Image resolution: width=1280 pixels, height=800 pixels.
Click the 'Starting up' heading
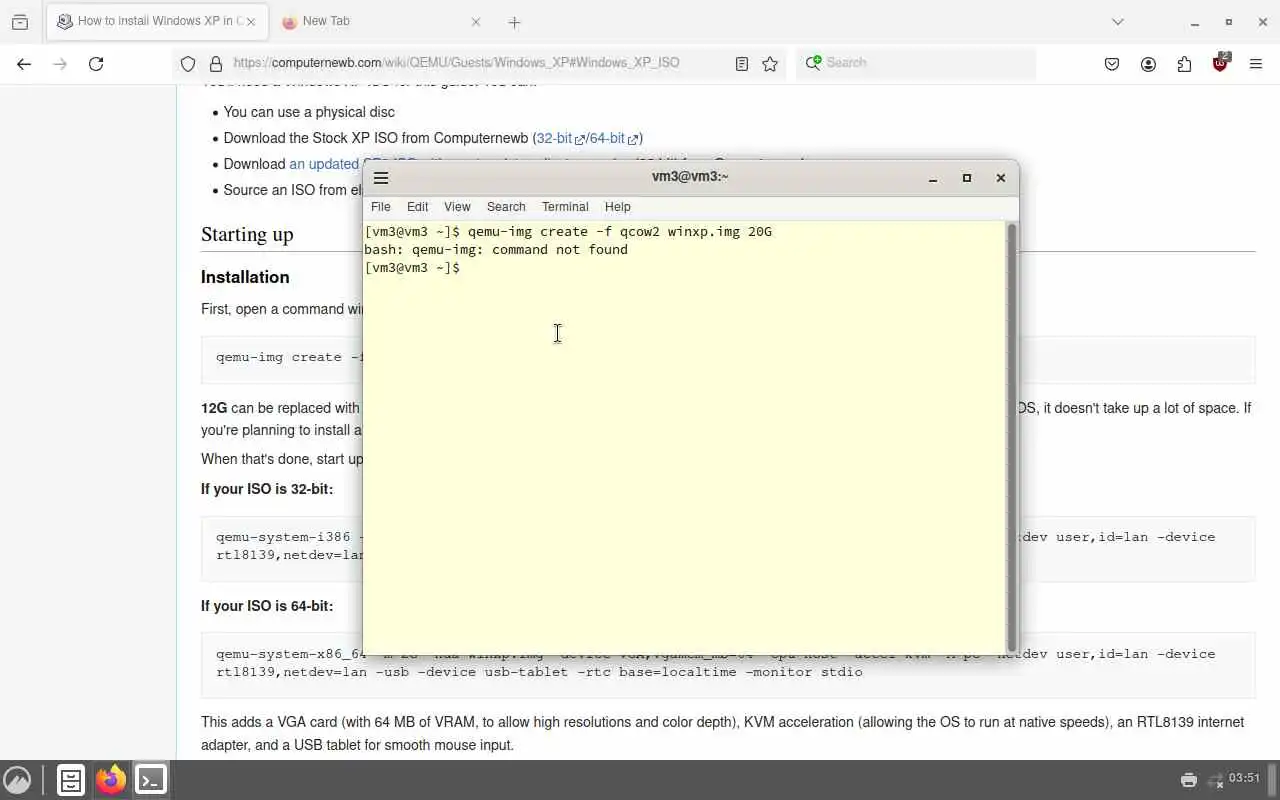[247, 234]
